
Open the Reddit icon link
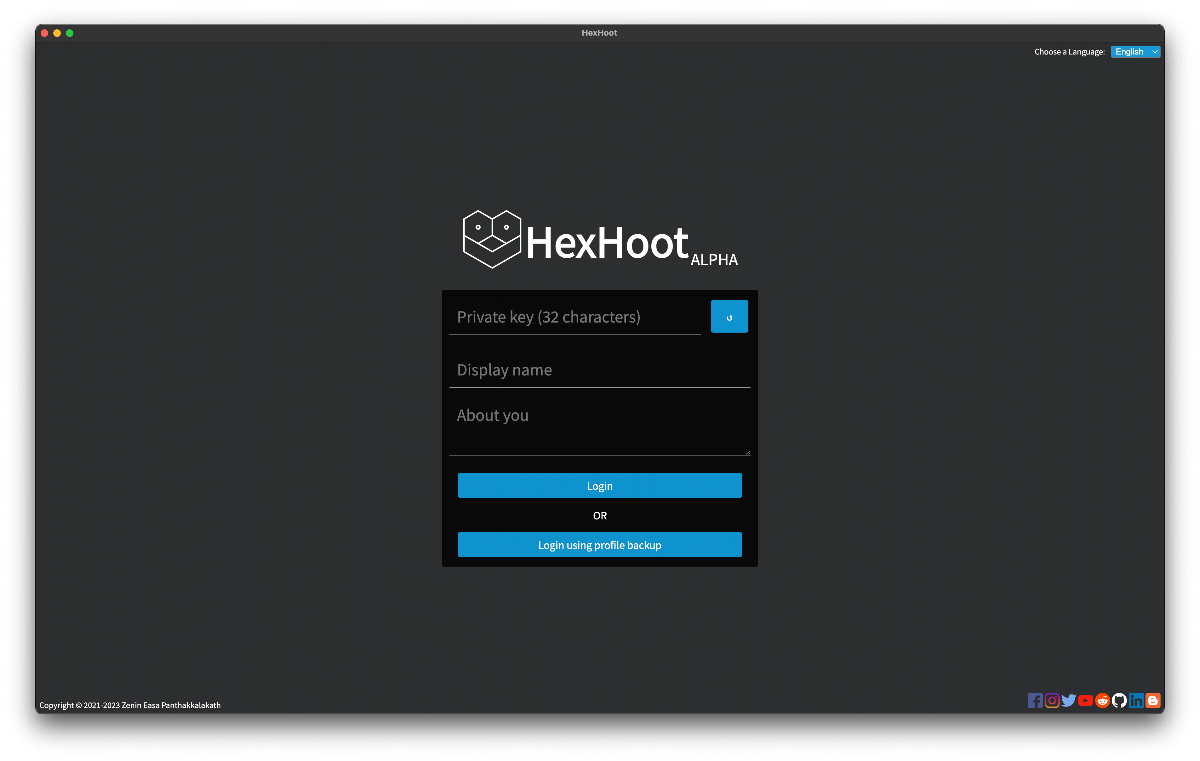(x=1103, y=701)
